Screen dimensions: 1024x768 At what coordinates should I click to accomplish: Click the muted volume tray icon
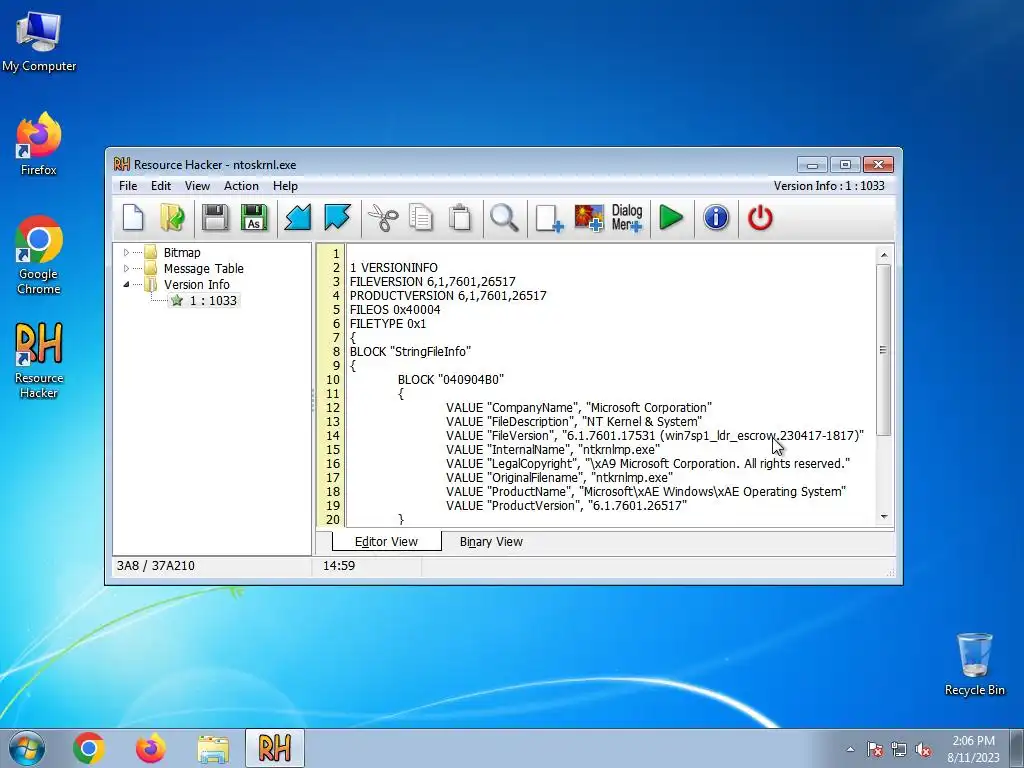coord(923,749)
